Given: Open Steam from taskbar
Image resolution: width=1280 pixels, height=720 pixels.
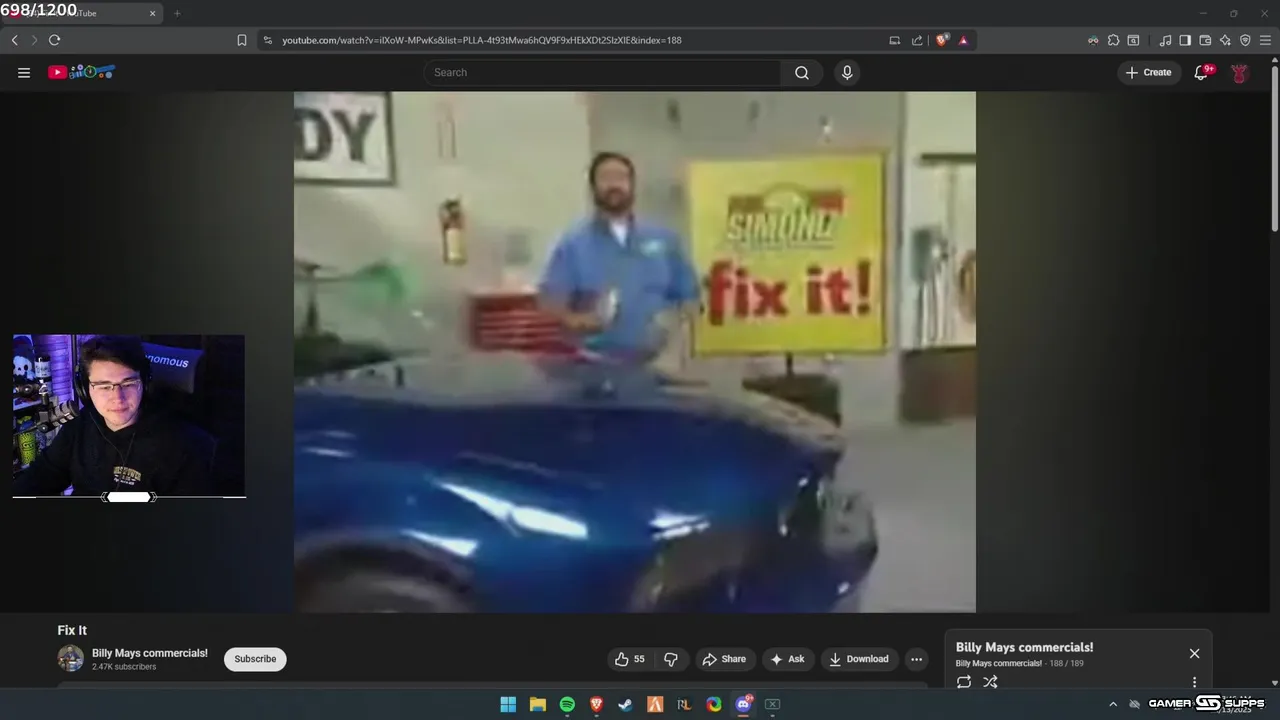Looking at the screenshot, I should [x=625, y=704].
